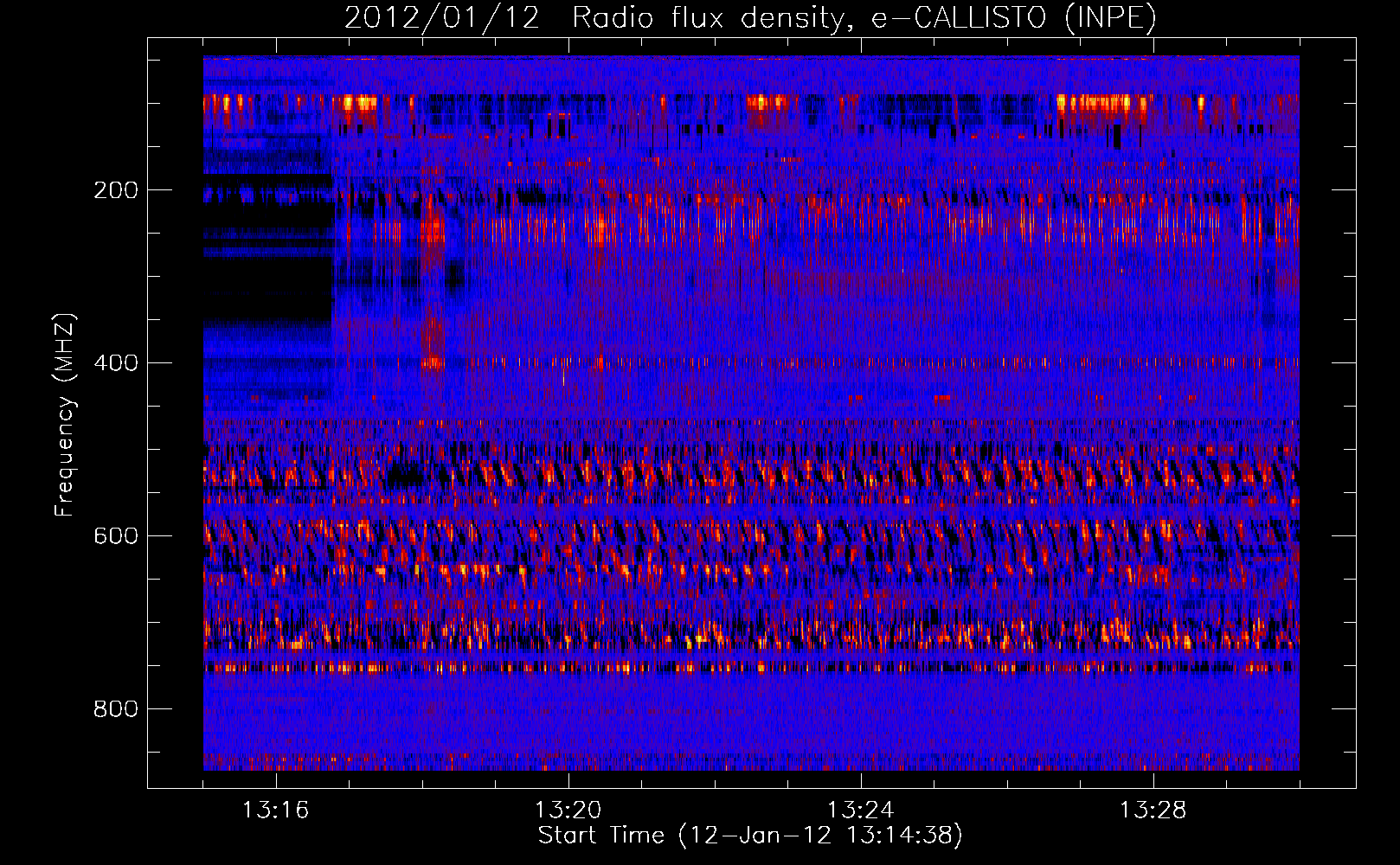The width and height of the screenshot is (1400, 865).
Task: Click the 600 frequency tick label
Action: [116, 536]
